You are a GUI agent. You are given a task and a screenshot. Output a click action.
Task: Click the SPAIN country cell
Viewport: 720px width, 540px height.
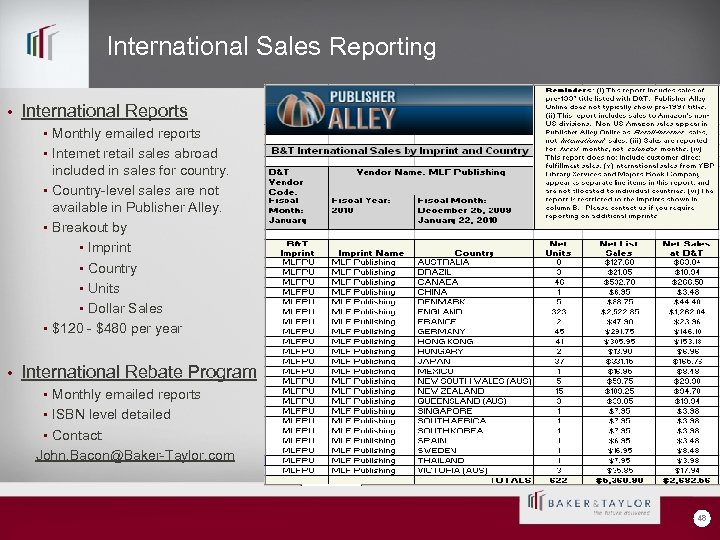[x=474, y=441]
